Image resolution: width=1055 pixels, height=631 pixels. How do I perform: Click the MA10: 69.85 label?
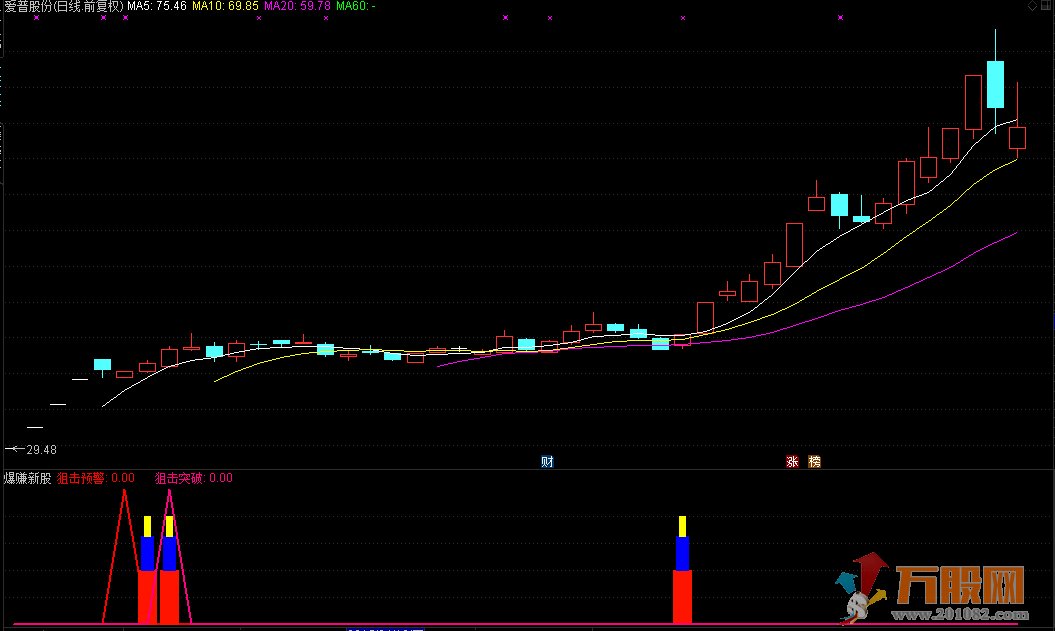pos(225,6)
